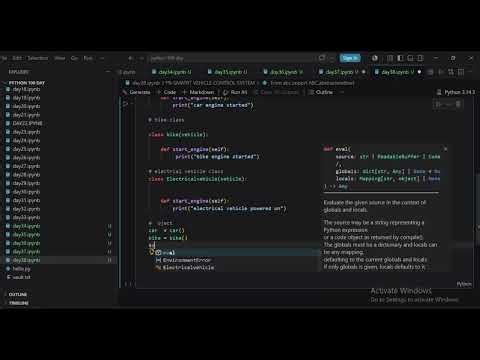Open editor more actions ellipsis at tab row end

point(470,72)
